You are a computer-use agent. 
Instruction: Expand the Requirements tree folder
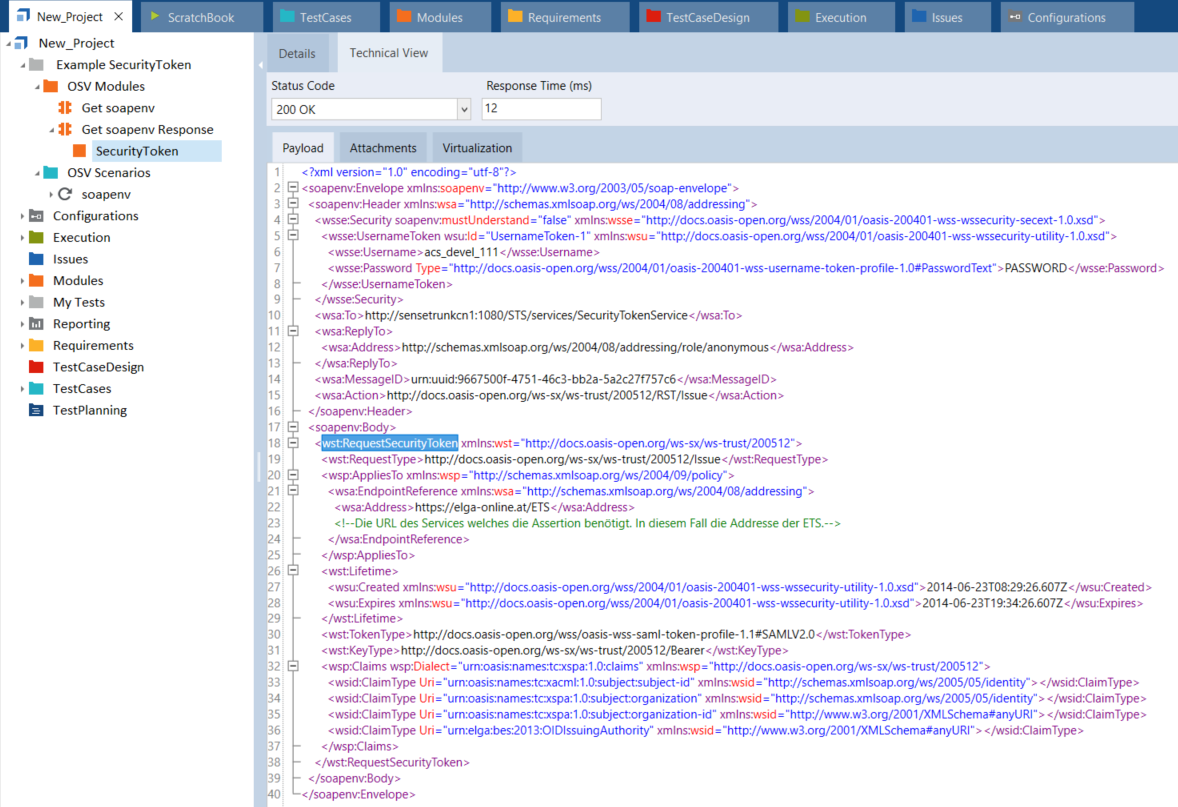(23, 346)
